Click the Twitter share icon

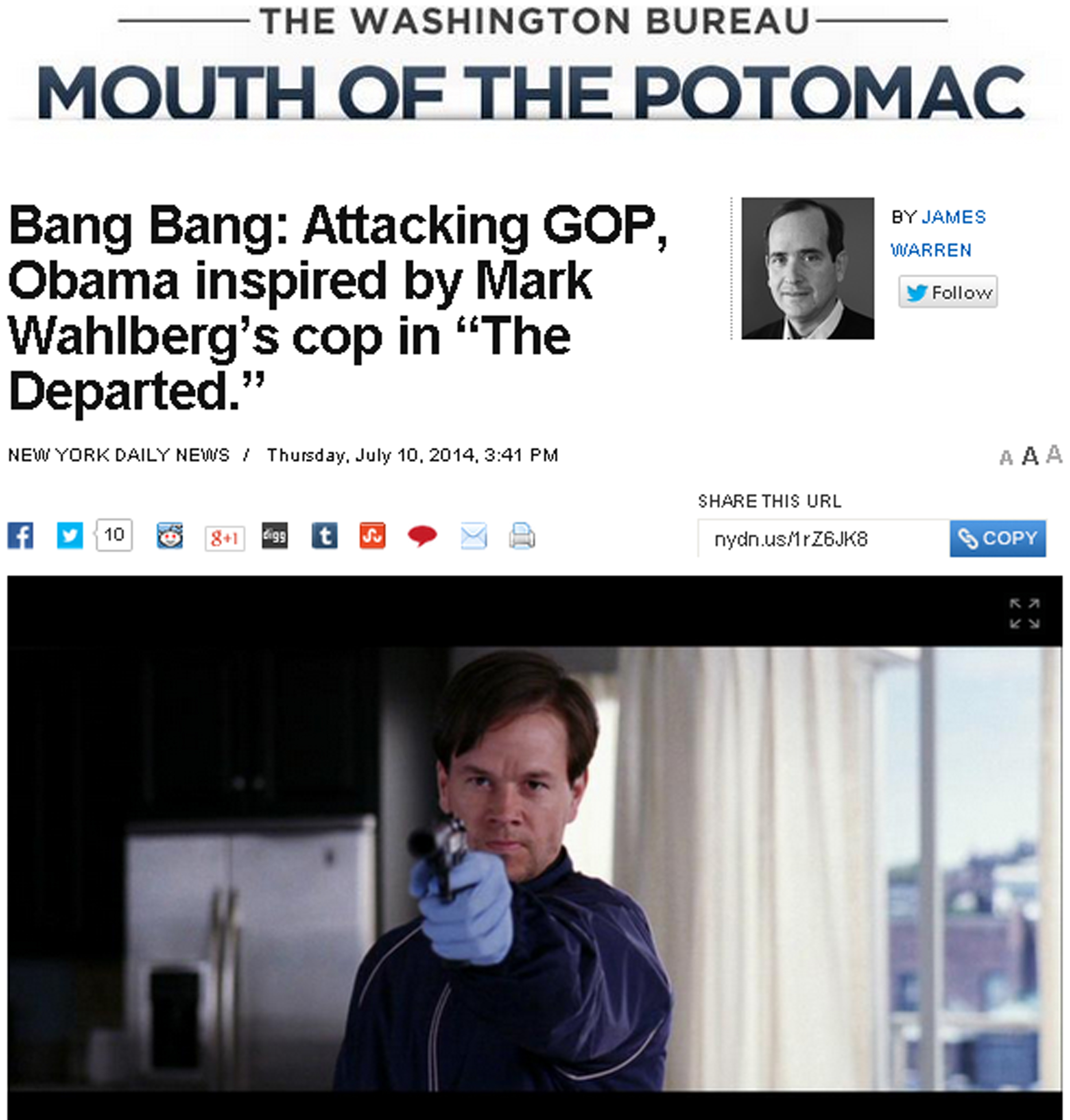(x=70, y=536)
